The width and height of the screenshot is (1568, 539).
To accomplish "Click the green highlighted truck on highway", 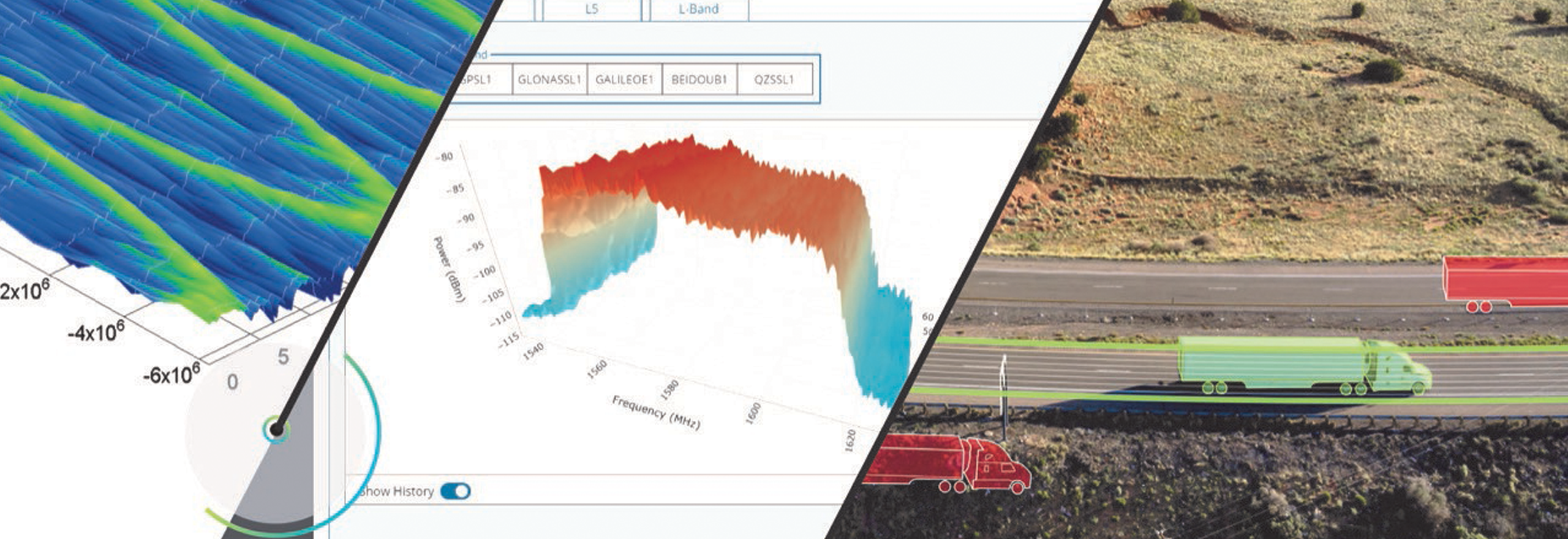I will click(1305, 365).
